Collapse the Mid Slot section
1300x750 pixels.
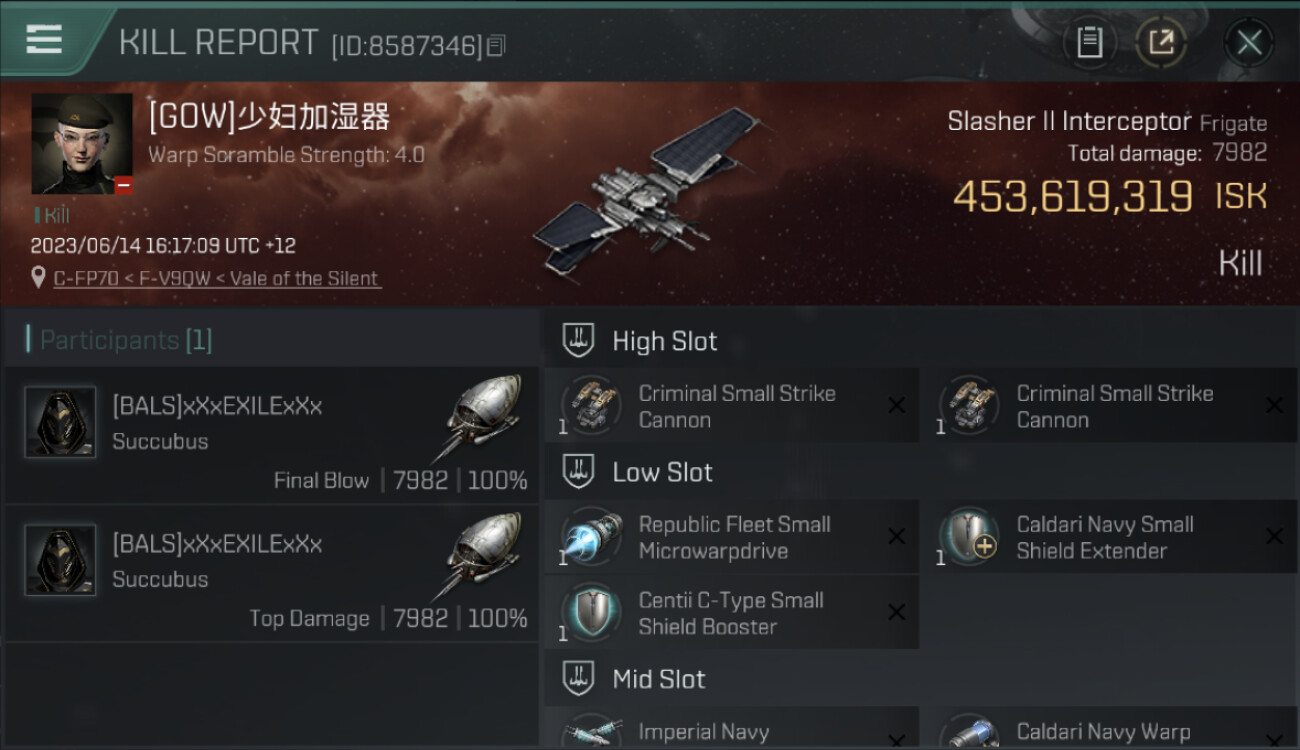coord(578,679)
